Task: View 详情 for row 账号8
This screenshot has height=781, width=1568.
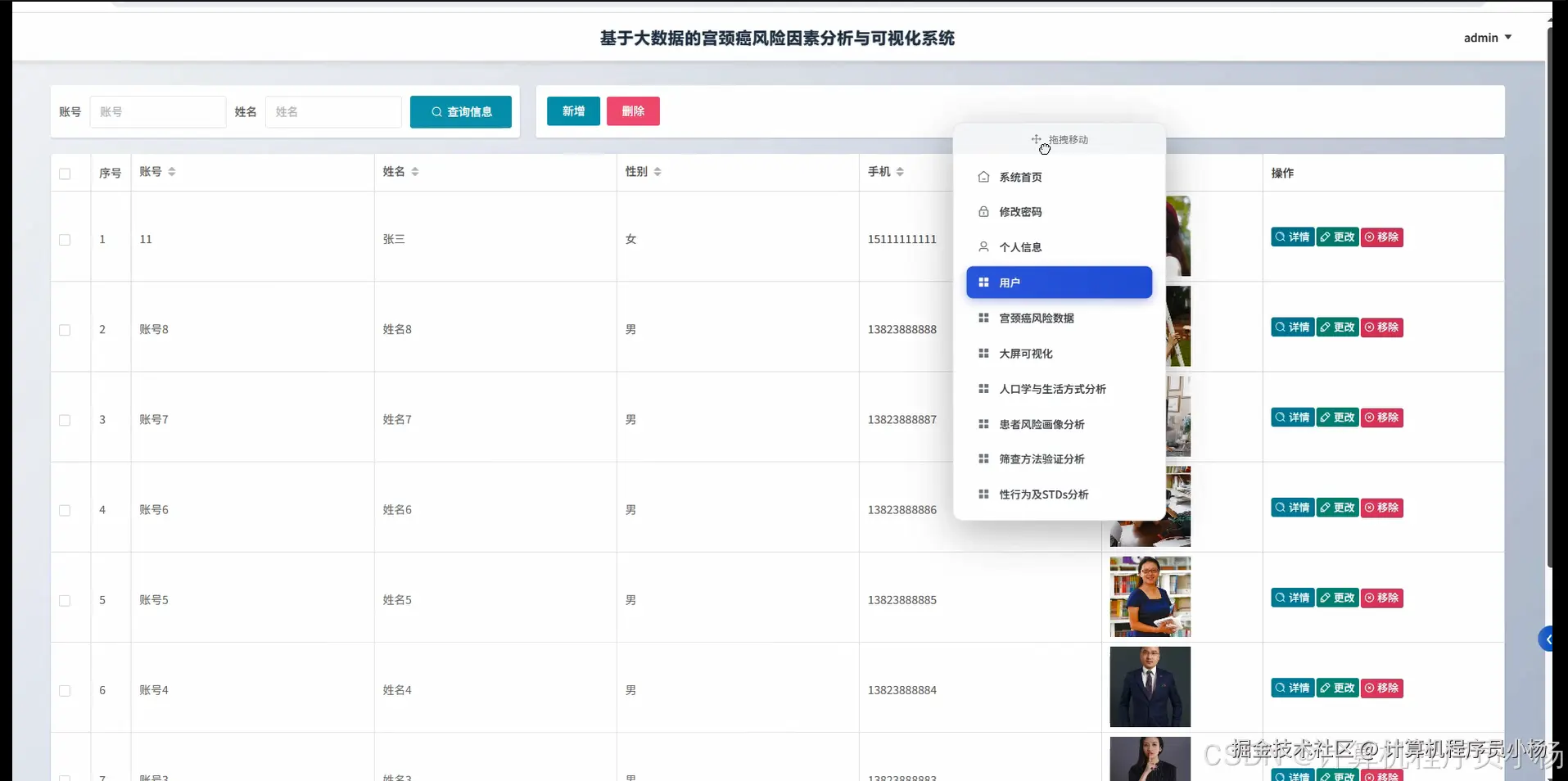Action: 1293,327
